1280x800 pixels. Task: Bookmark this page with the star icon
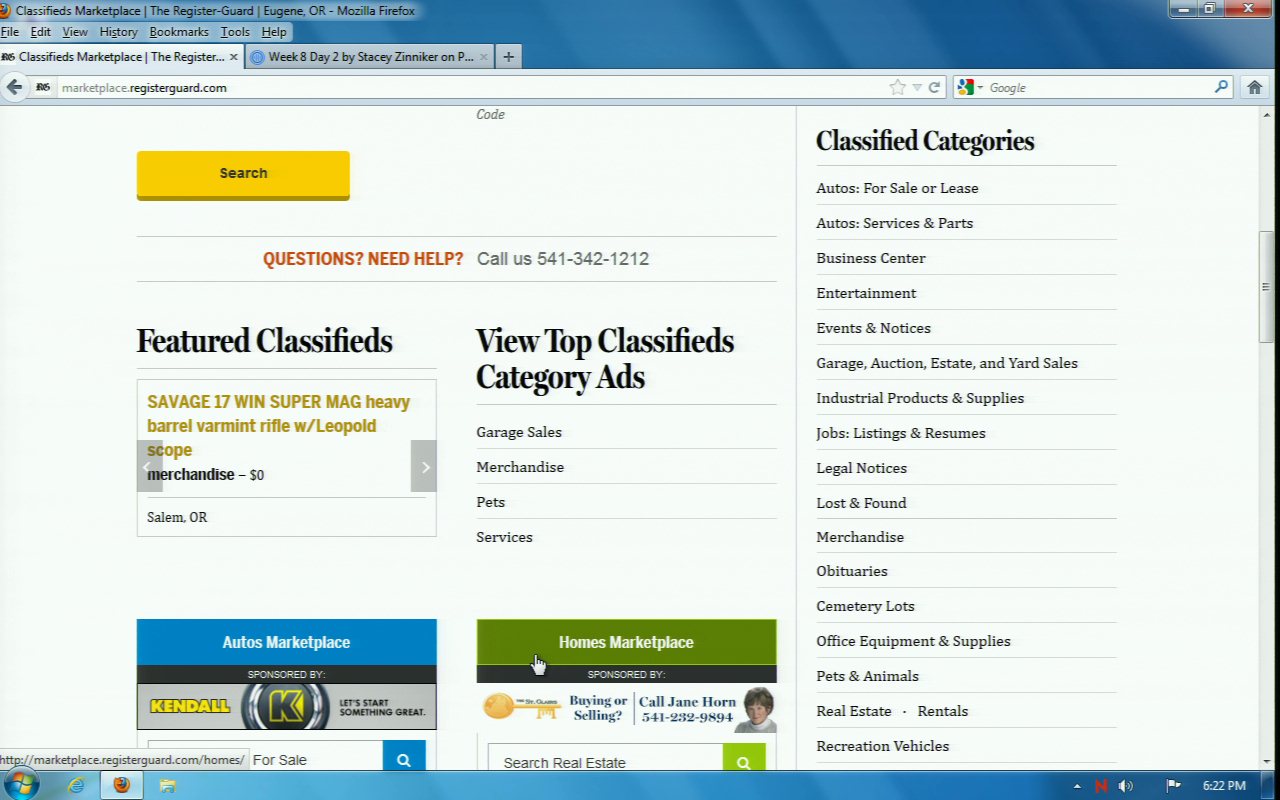point(897,87)
